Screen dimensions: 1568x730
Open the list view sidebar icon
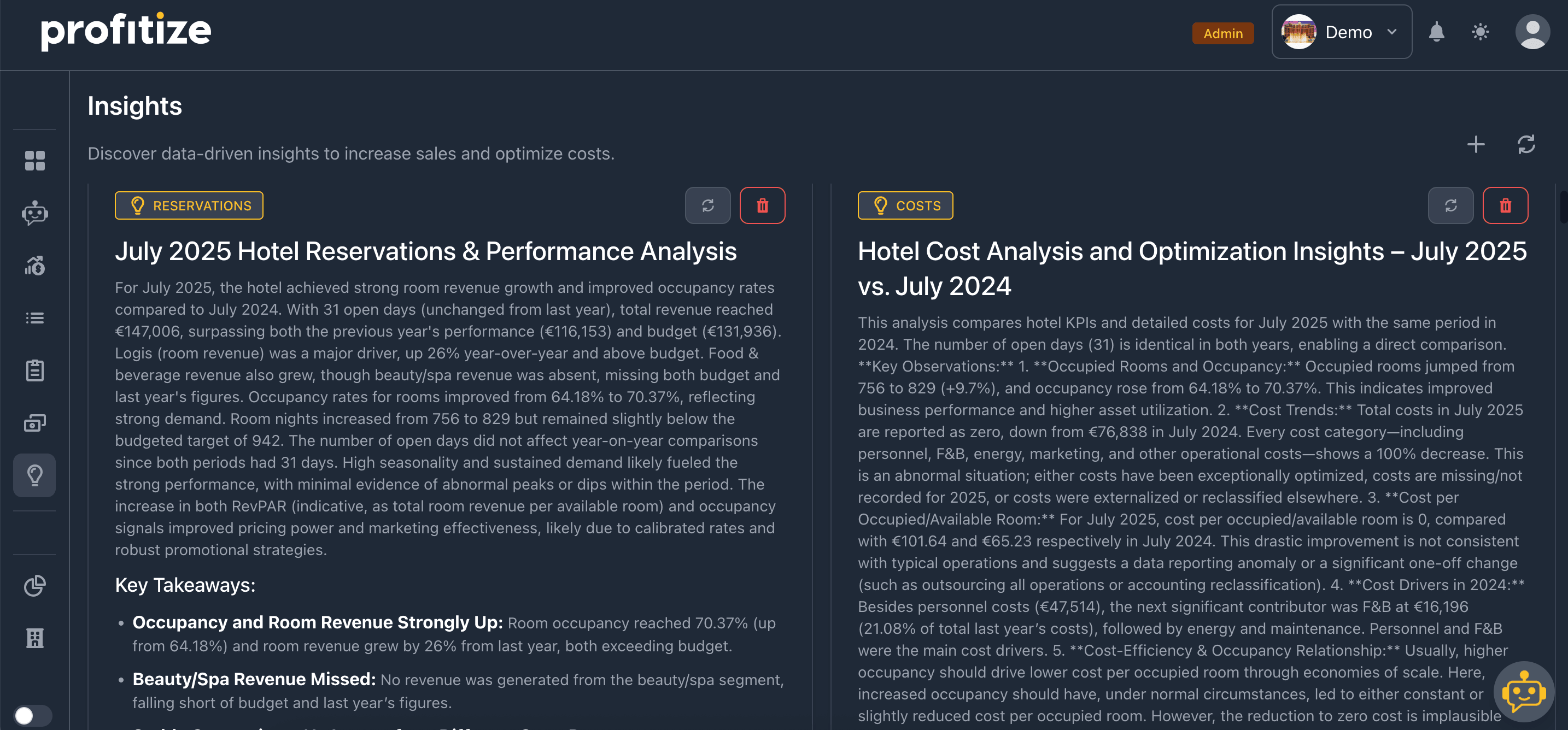[34, 318]
